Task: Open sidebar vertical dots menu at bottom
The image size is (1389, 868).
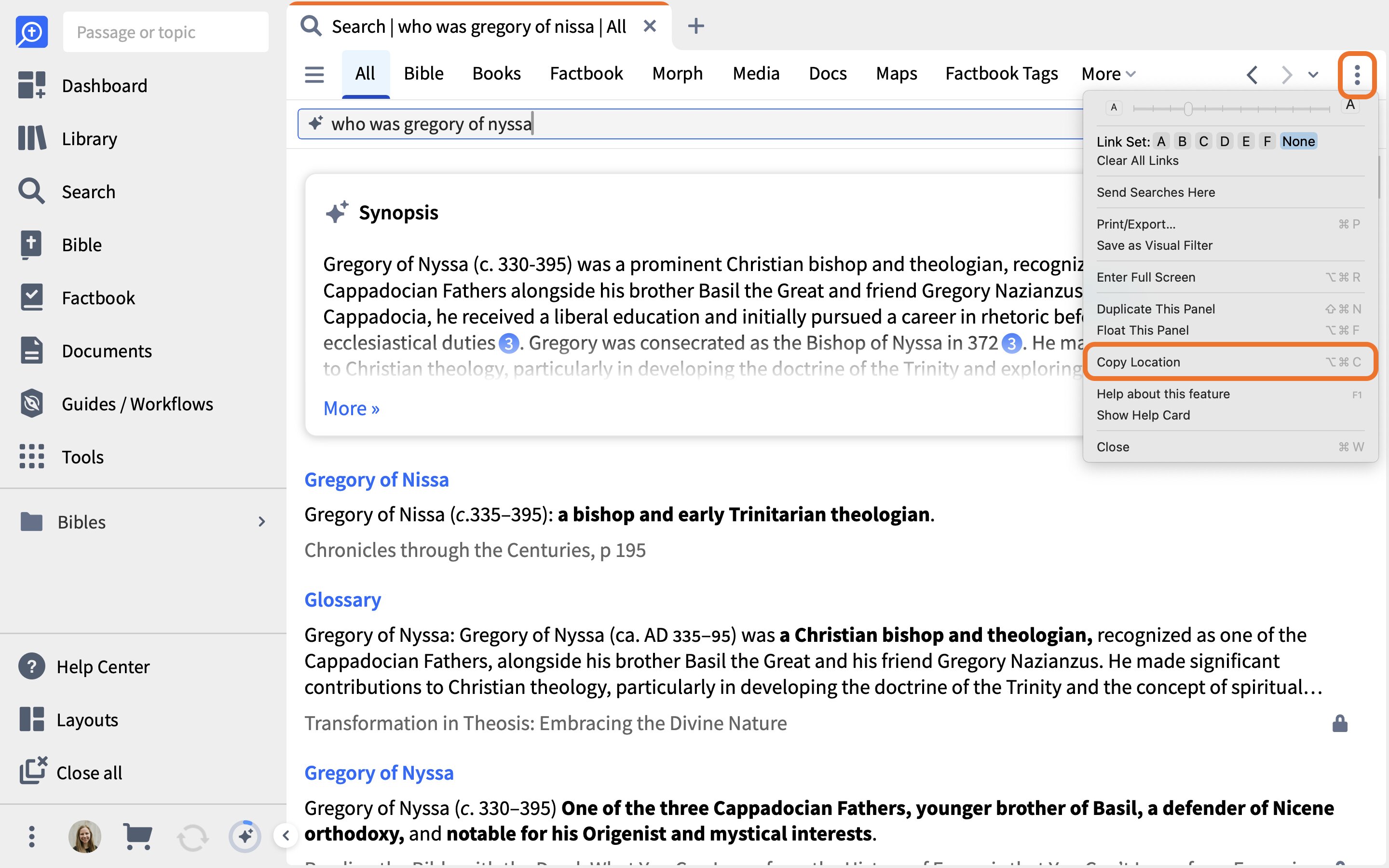Action: coord(31,837)
